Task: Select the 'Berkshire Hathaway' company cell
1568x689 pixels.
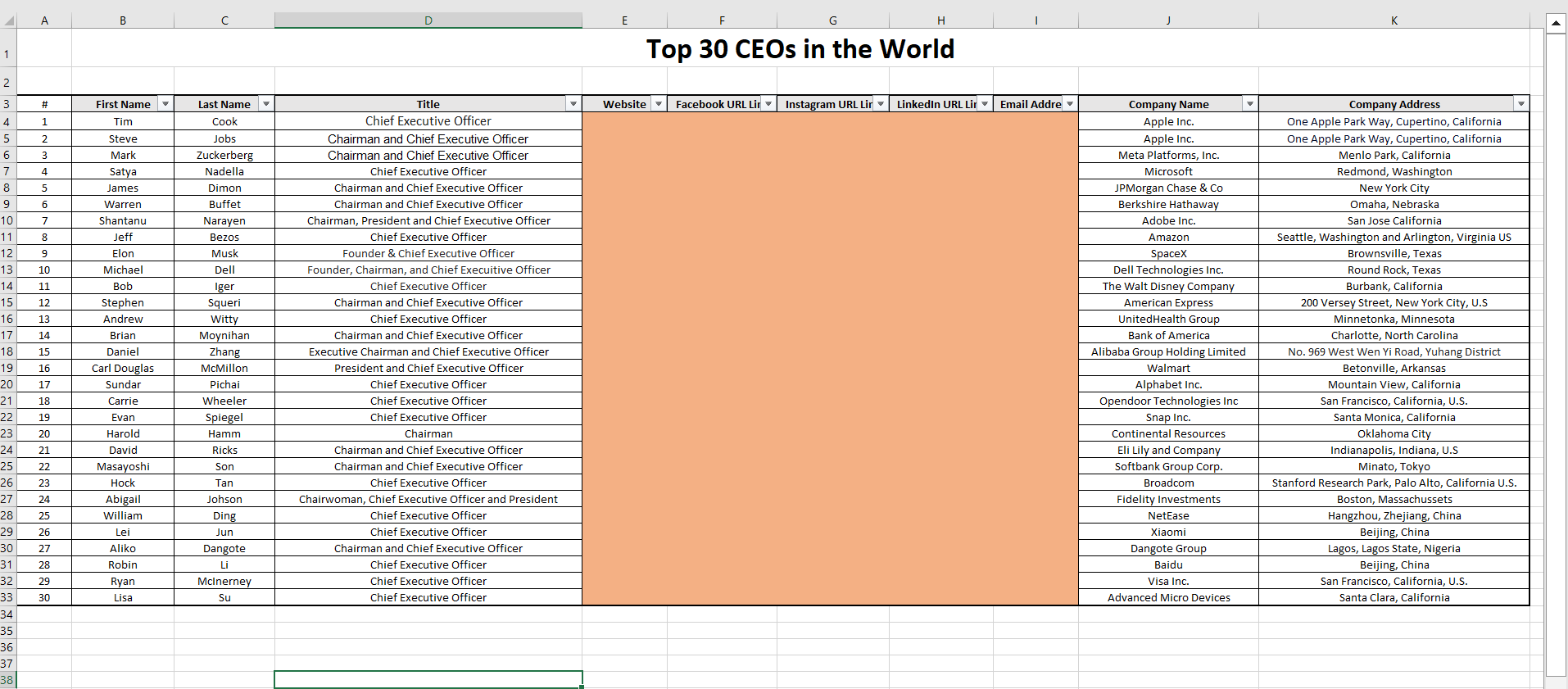Action: pyautogui.click(x=1168, y=204)
